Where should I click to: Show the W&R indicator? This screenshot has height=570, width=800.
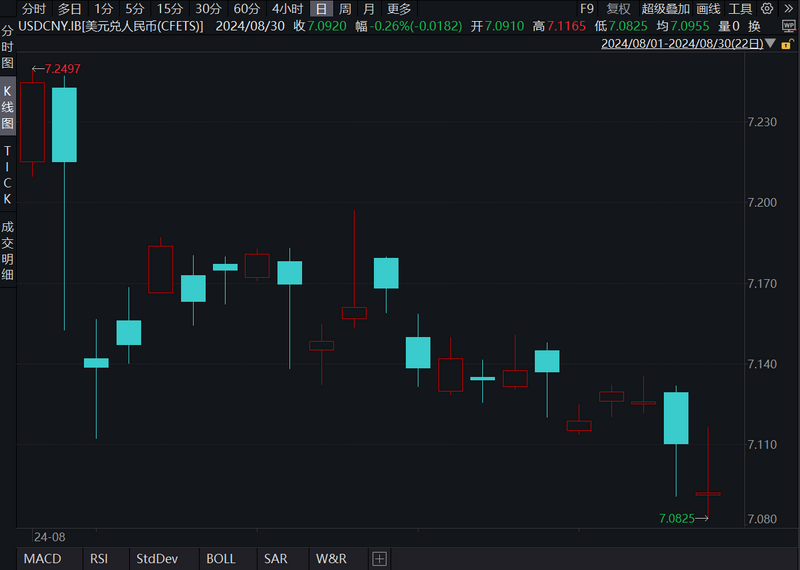[331, 559]
